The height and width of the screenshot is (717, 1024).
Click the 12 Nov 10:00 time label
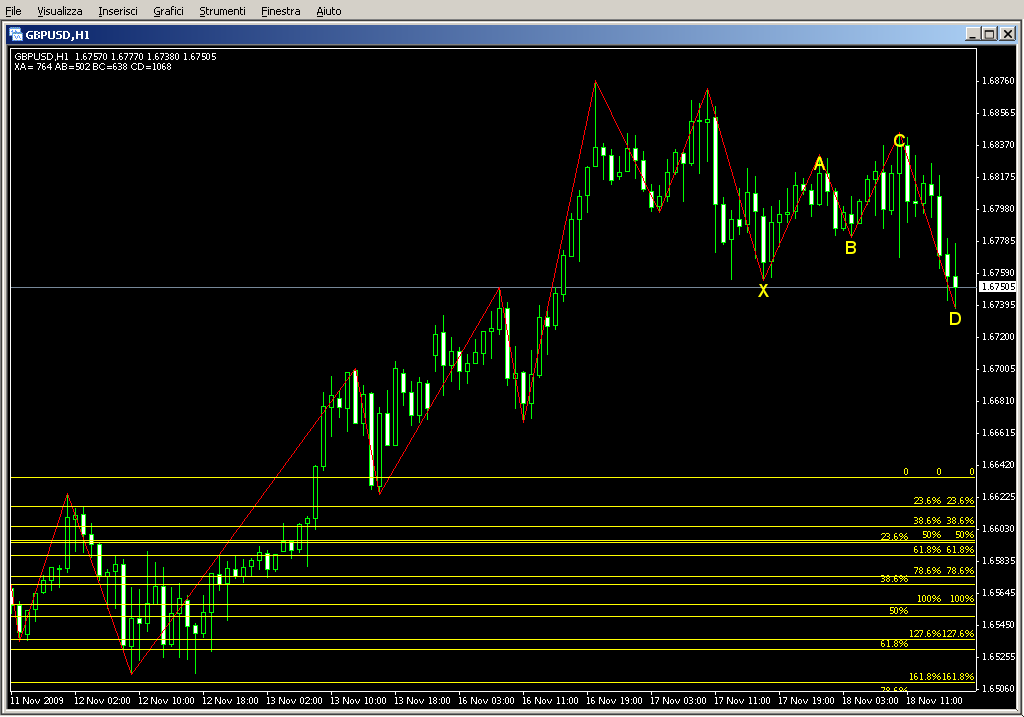tap(166, 701)
